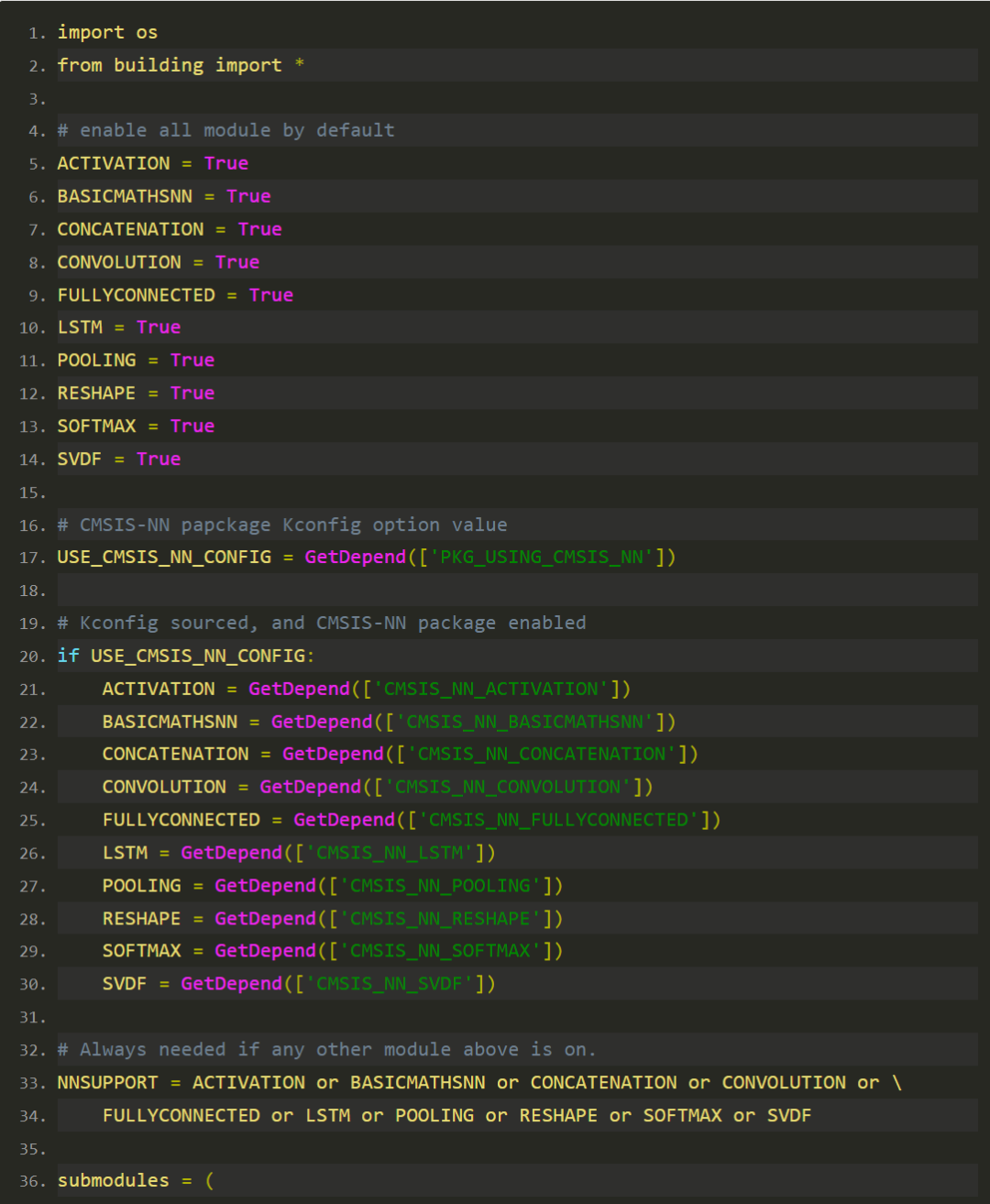
Task: Click the NNSUPPORT variable name on line 33
Action: (x=107, y=1082)
